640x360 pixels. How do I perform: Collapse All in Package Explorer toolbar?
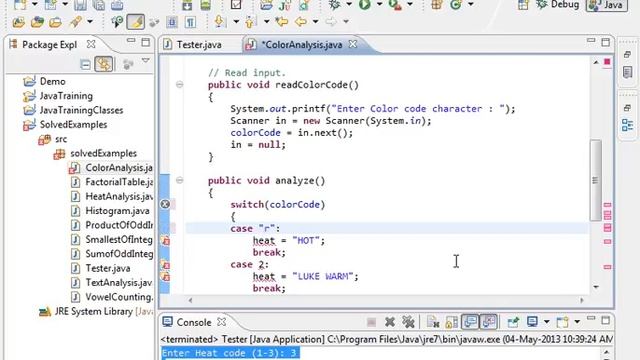(85, 64)
